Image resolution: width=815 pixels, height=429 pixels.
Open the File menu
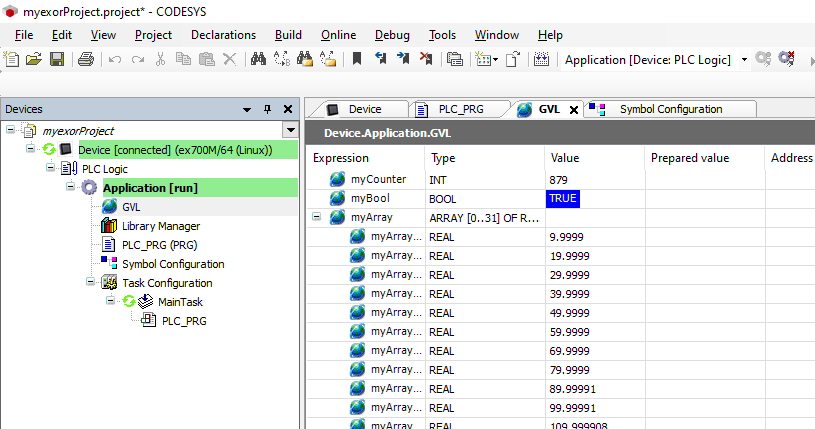pos(24,35)
